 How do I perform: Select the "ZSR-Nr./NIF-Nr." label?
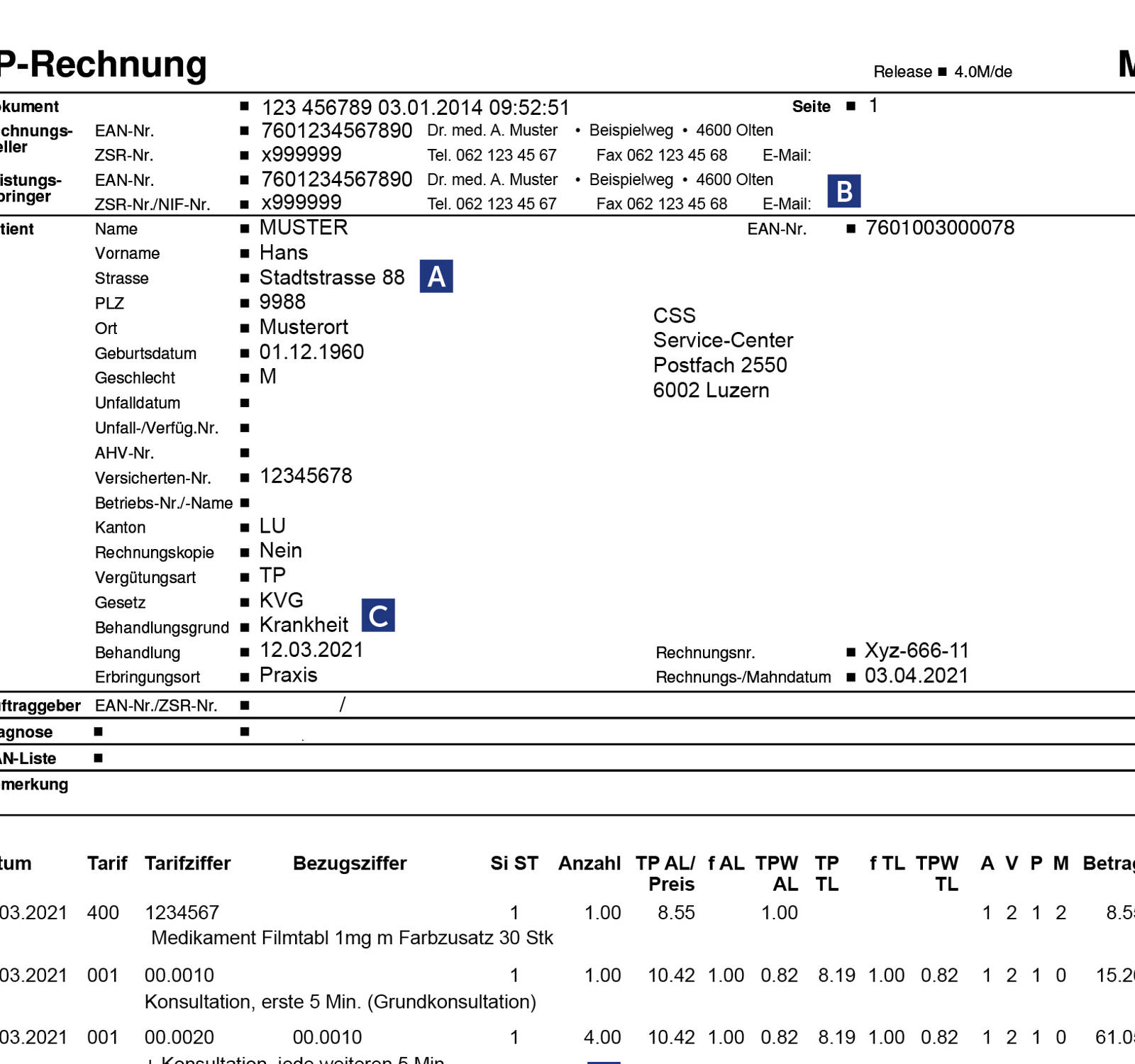(x=153, y=204)
